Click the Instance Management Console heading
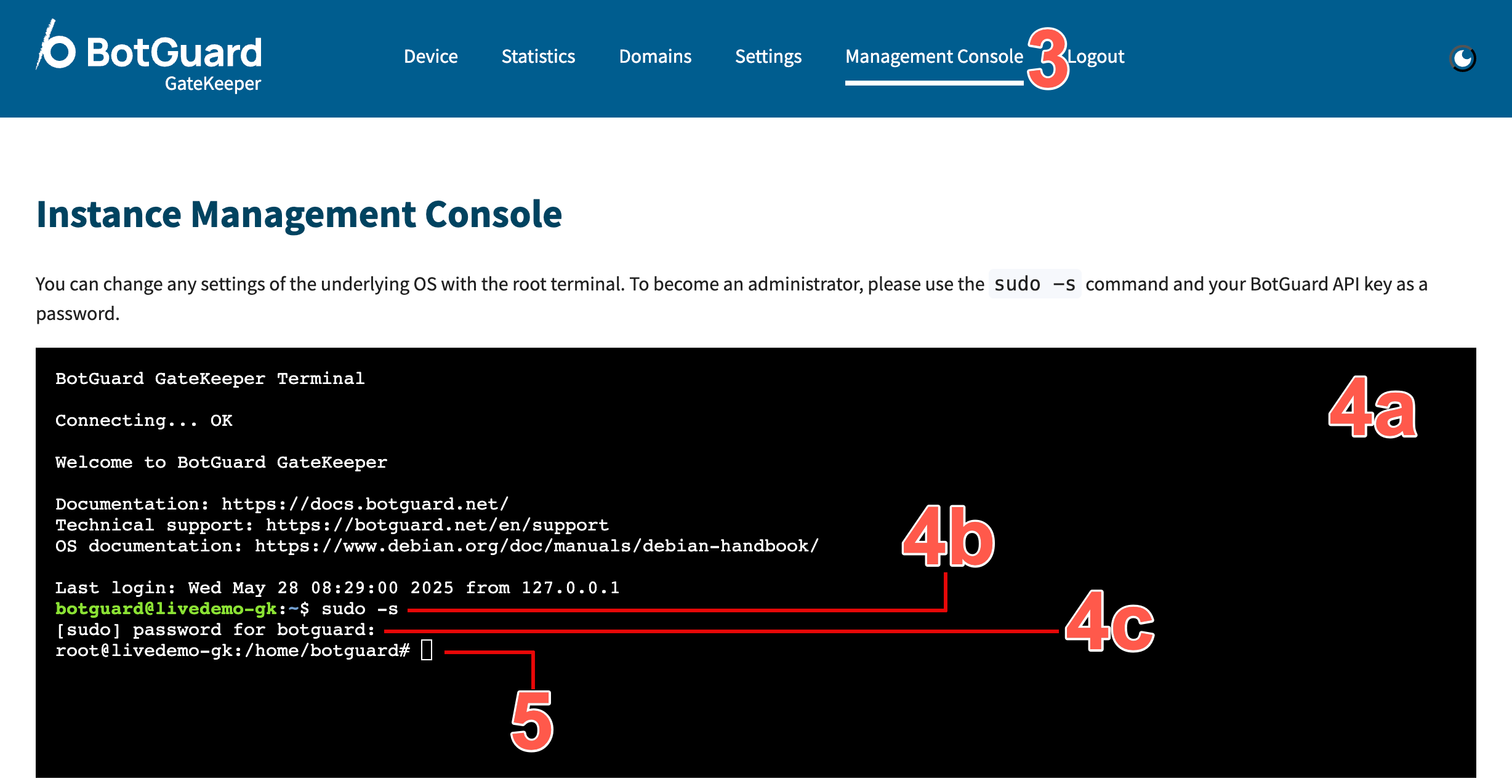Viewport: 1512px width, 784px height. tap(299, 214)
